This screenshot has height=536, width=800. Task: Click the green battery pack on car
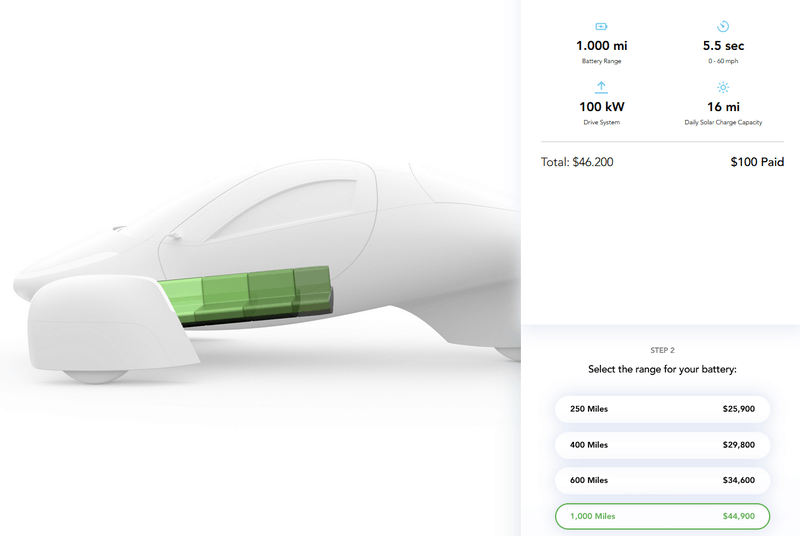pos(246,295)
